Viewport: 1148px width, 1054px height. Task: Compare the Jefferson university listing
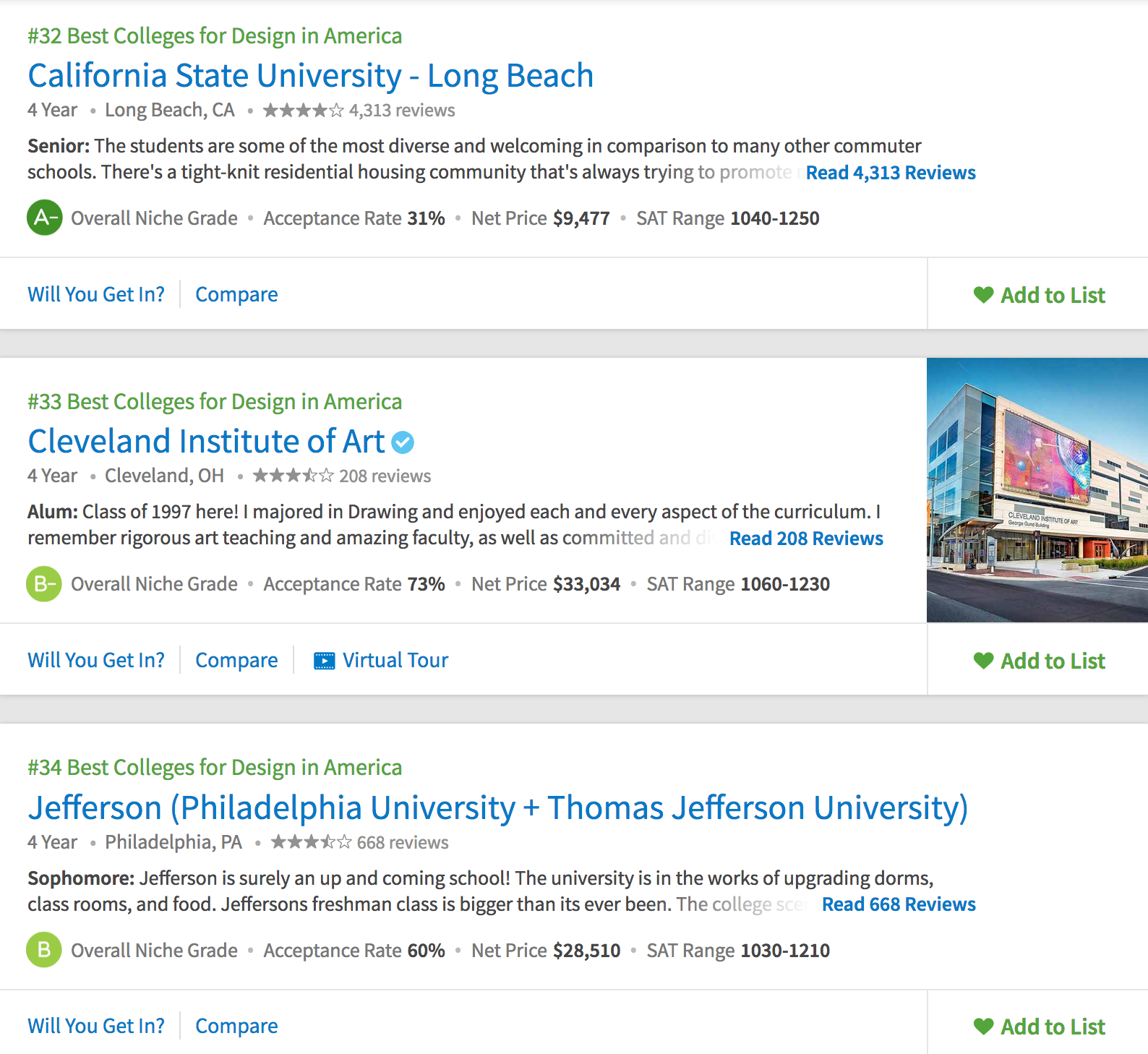pos(236,1027)
